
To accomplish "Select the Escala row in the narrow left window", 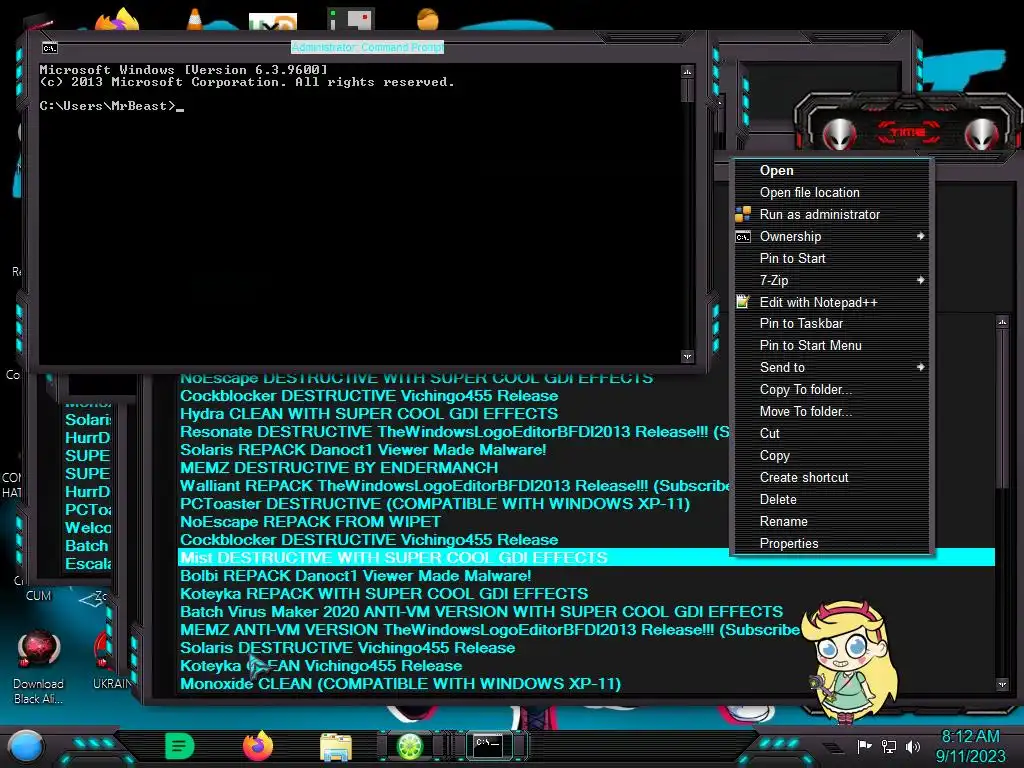I will (x=88, y=564).
